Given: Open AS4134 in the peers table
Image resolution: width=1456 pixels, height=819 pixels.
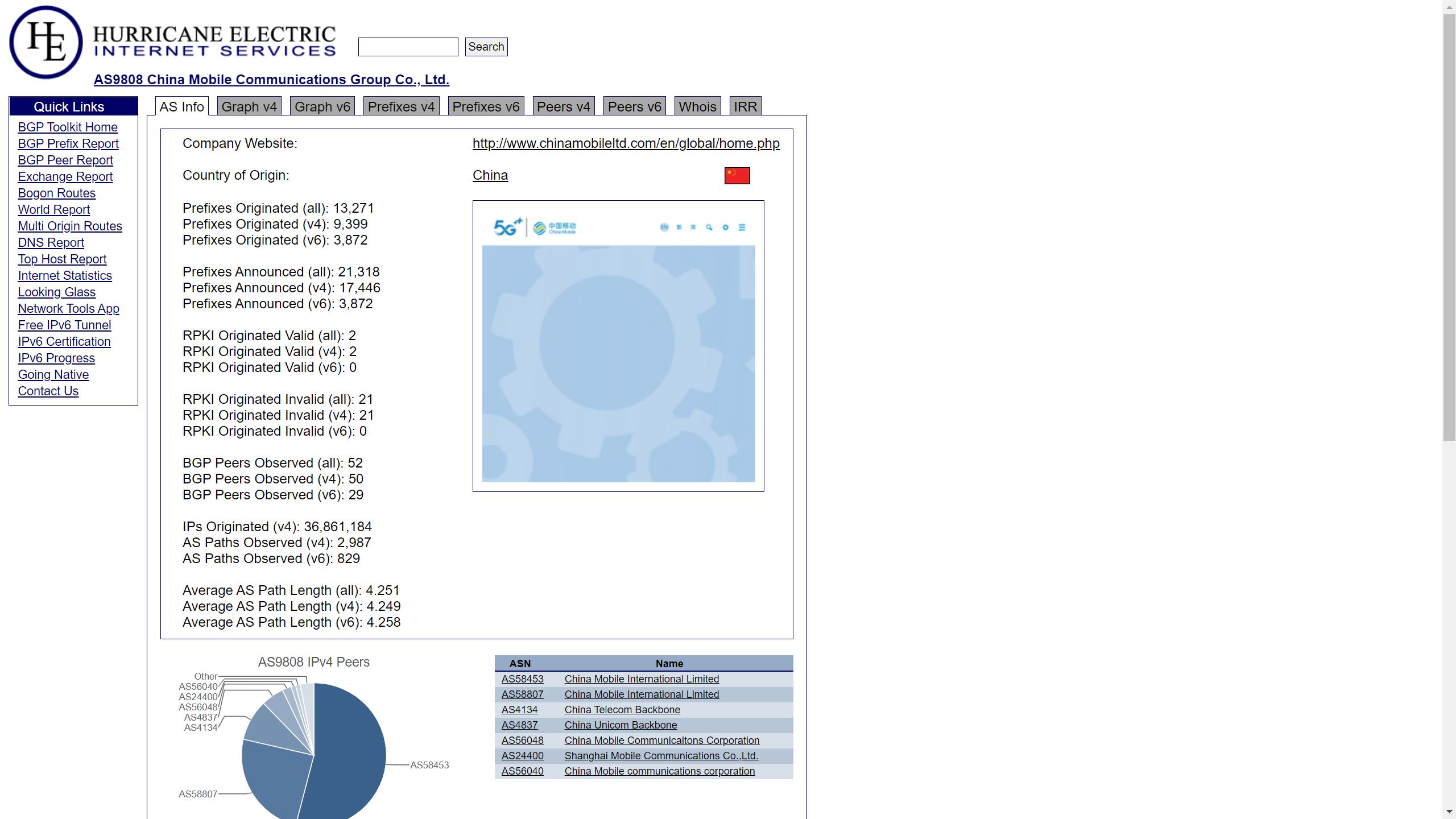Looking at the screenshot, I should click(x=519, y=710).
